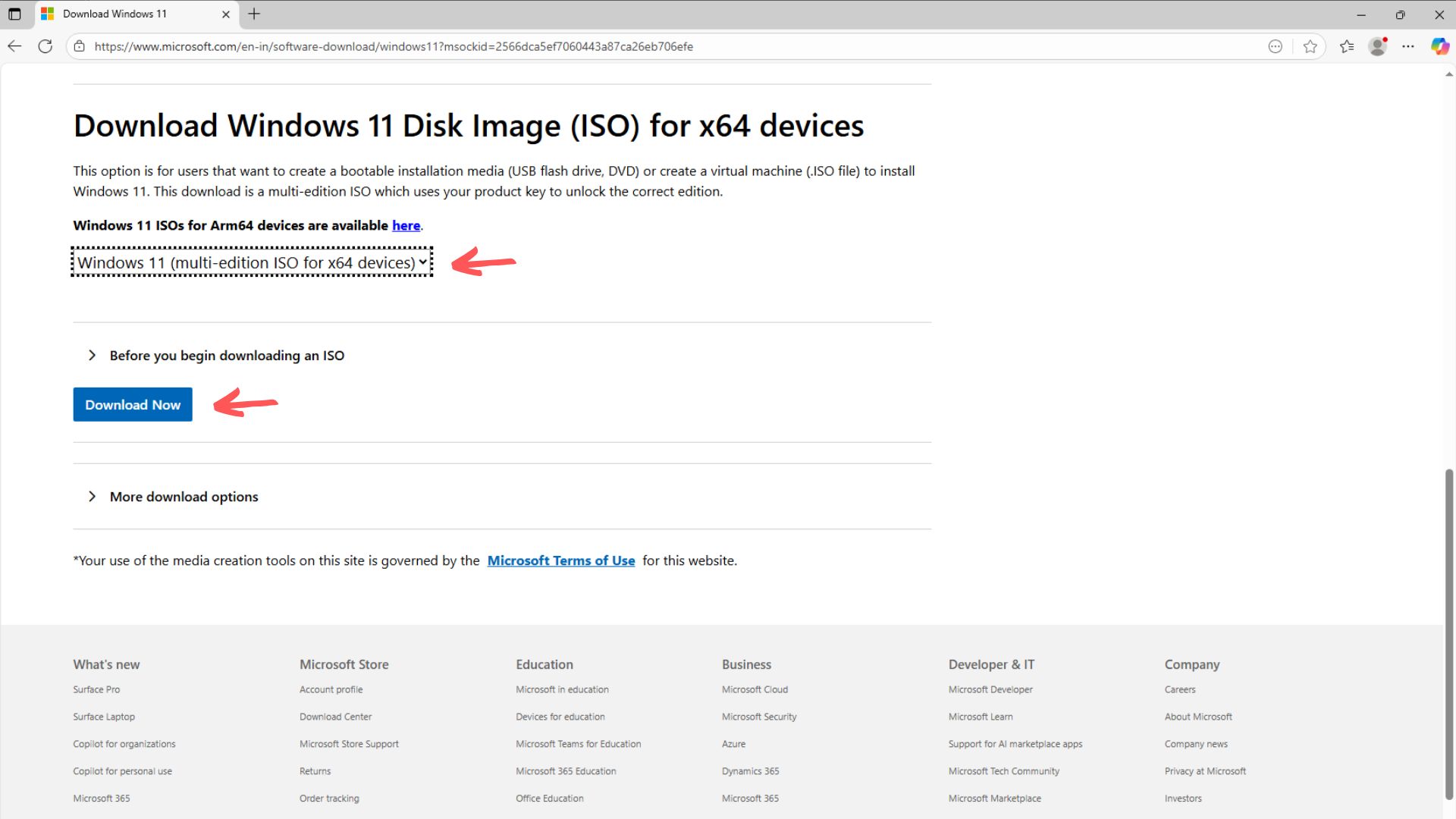Open the Careers link under Company
The width and height of the screenshot is (1456, 819).
click(x=1180, y=689)
